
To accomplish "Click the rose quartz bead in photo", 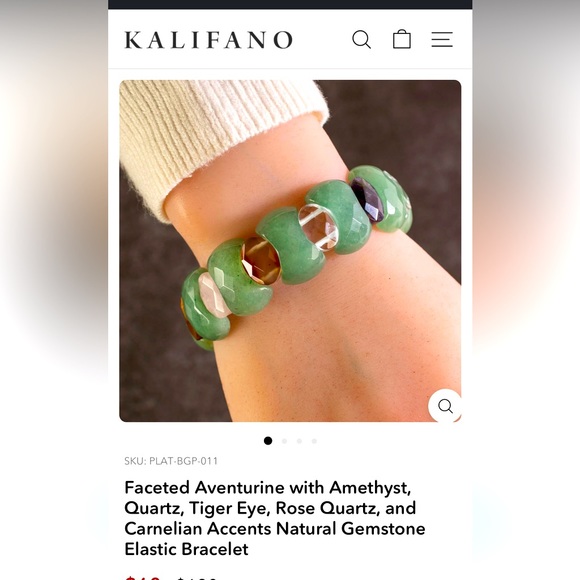I will [x=214, y=296].
